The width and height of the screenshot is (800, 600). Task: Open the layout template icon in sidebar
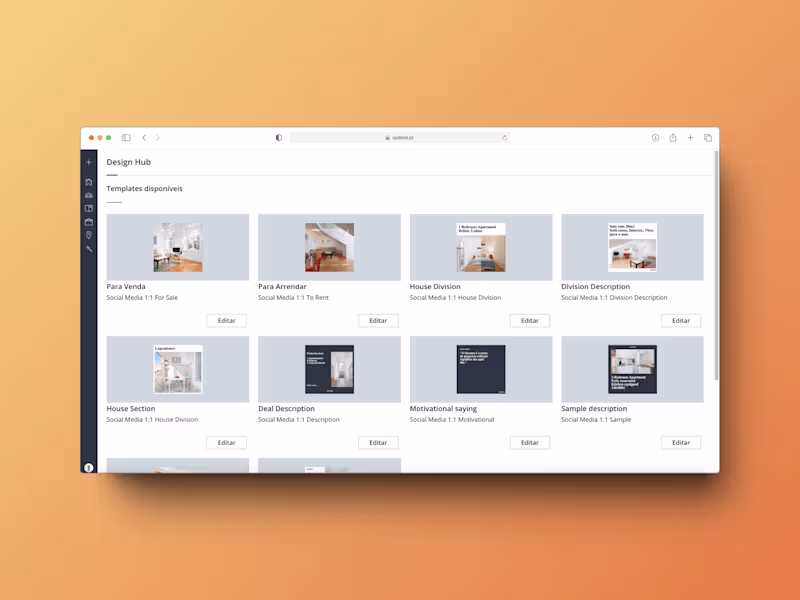tap(89, 209)
